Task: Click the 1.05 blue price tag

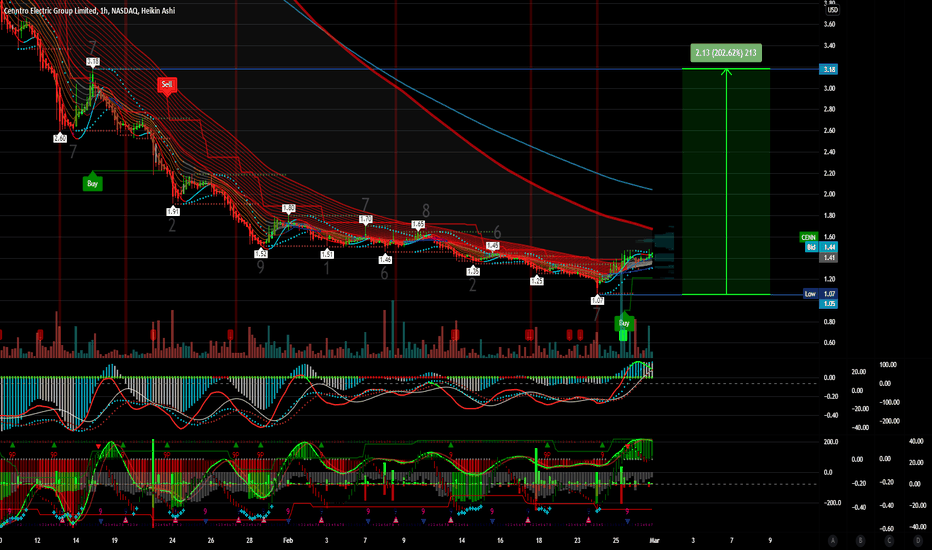Action: 829,304
